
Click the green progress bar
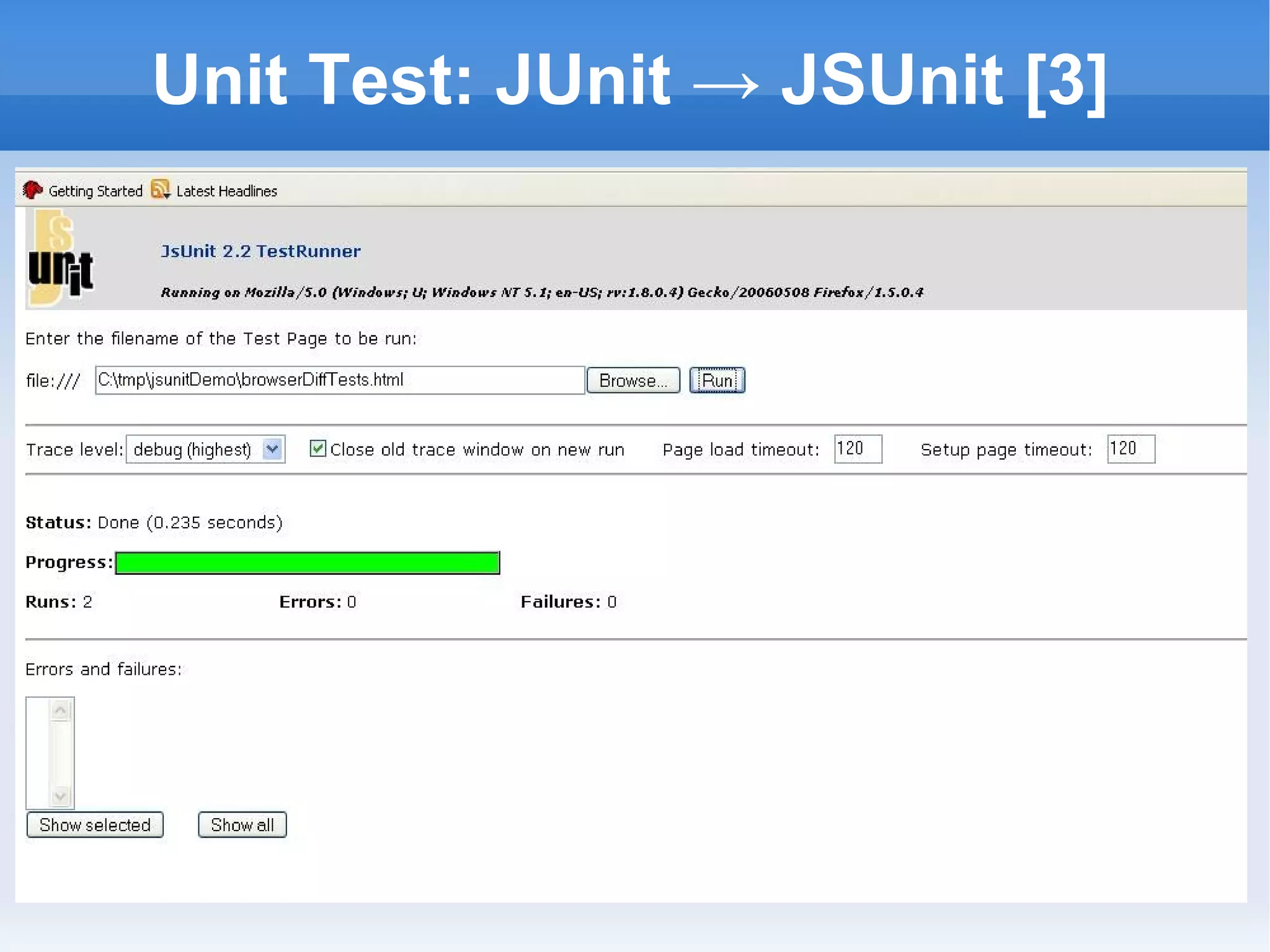coord(308,563)
